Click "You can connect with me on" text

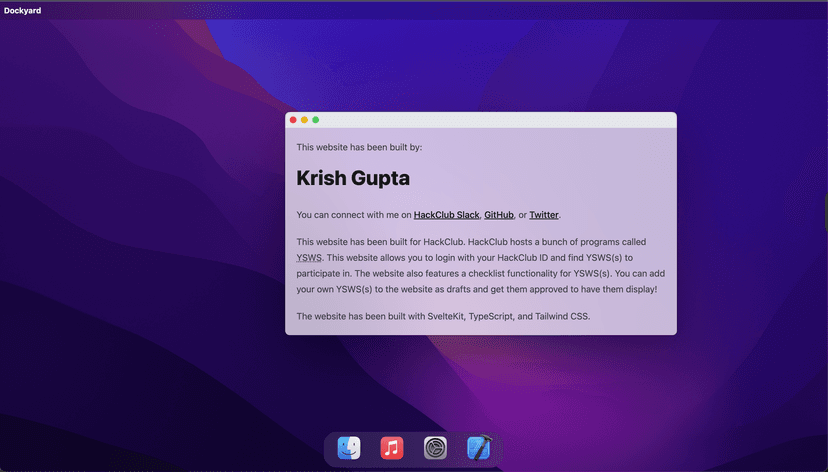pyautogui.click(x=354, y=215)
